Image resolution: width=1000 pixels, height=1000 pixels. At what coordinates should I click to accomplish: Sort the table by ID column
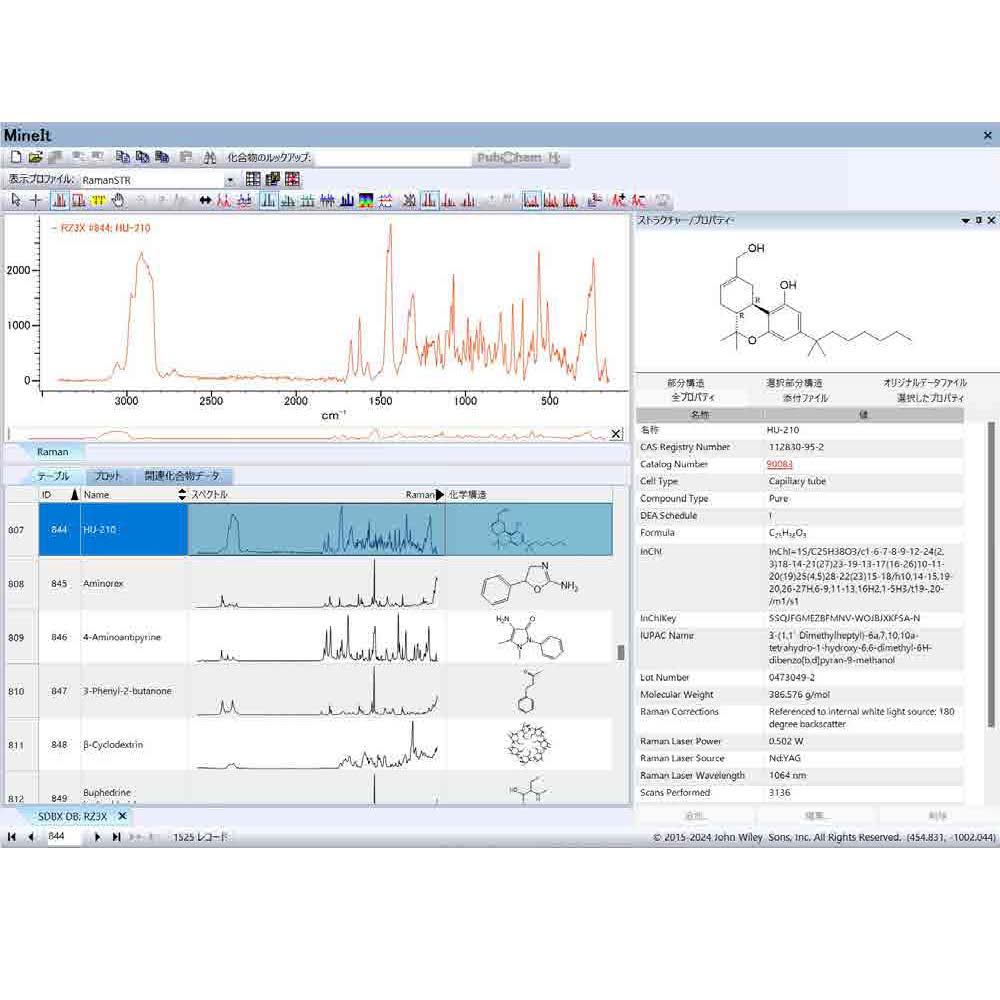tap(60, 495)
